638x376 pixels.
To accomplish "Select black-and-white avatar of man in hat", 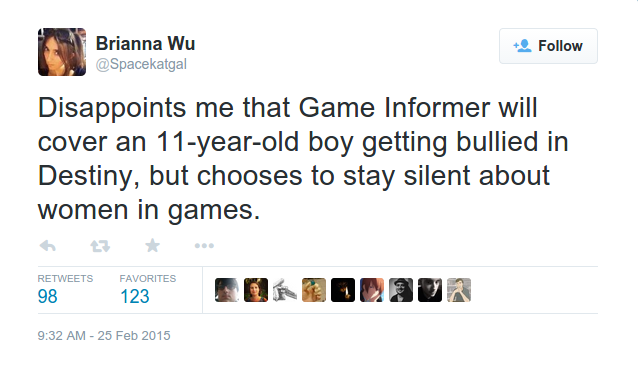I will point(401,290).
